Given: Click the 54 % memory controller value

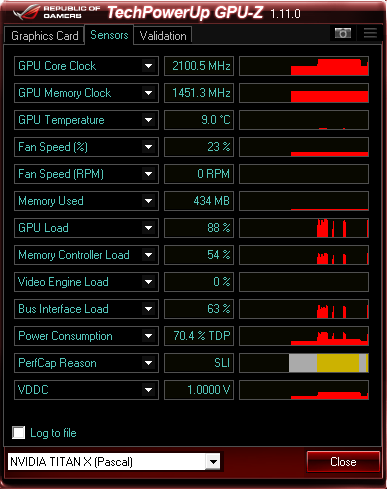Looking at the screenshot, I should (x=199, y=255).
